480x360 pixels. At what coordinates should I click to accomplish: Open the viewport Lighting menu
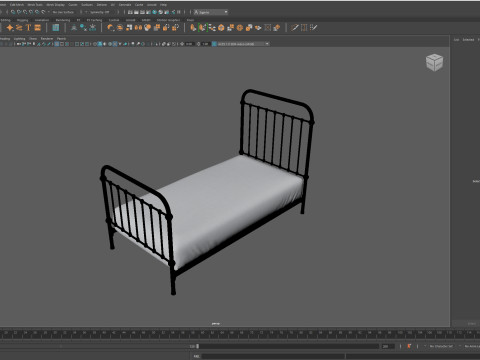[19, 39]
